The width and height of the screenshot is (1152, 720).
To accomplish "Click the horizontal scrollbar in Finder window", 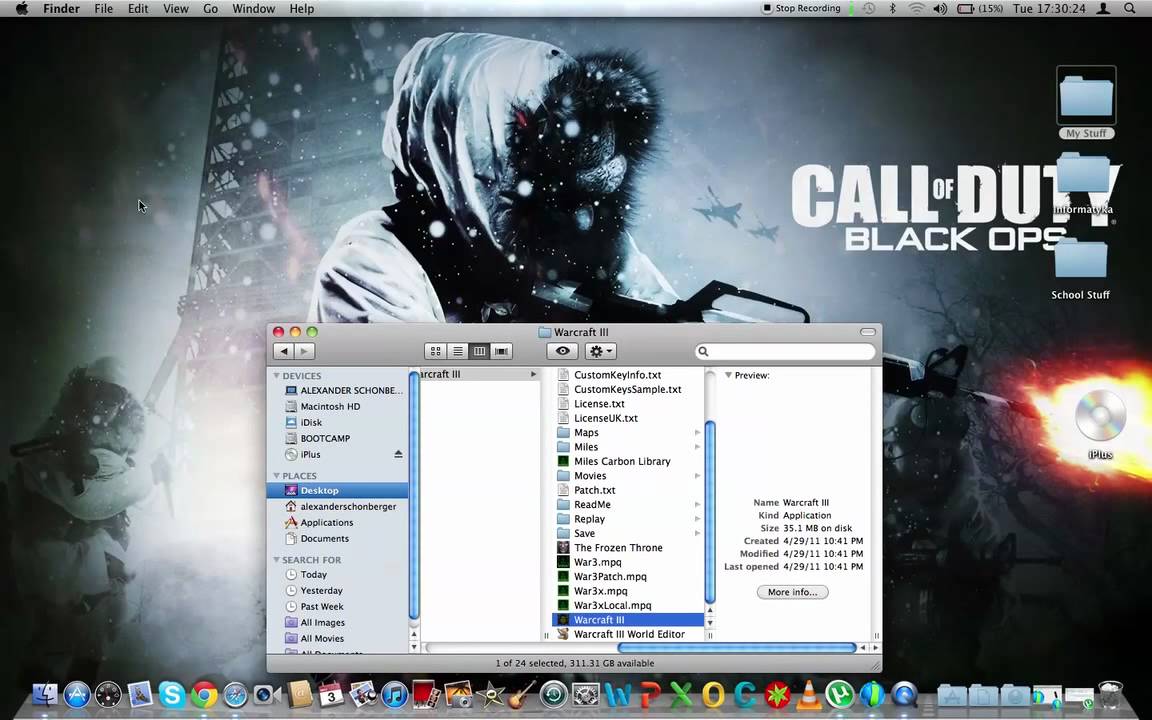I will tap(737, 648).
